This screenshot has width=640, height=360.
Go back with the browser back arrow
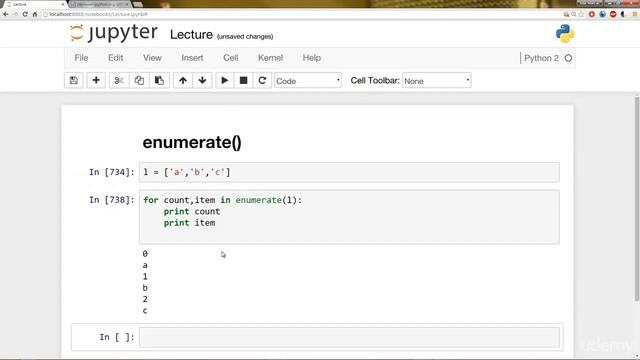(x=6, y=14)
